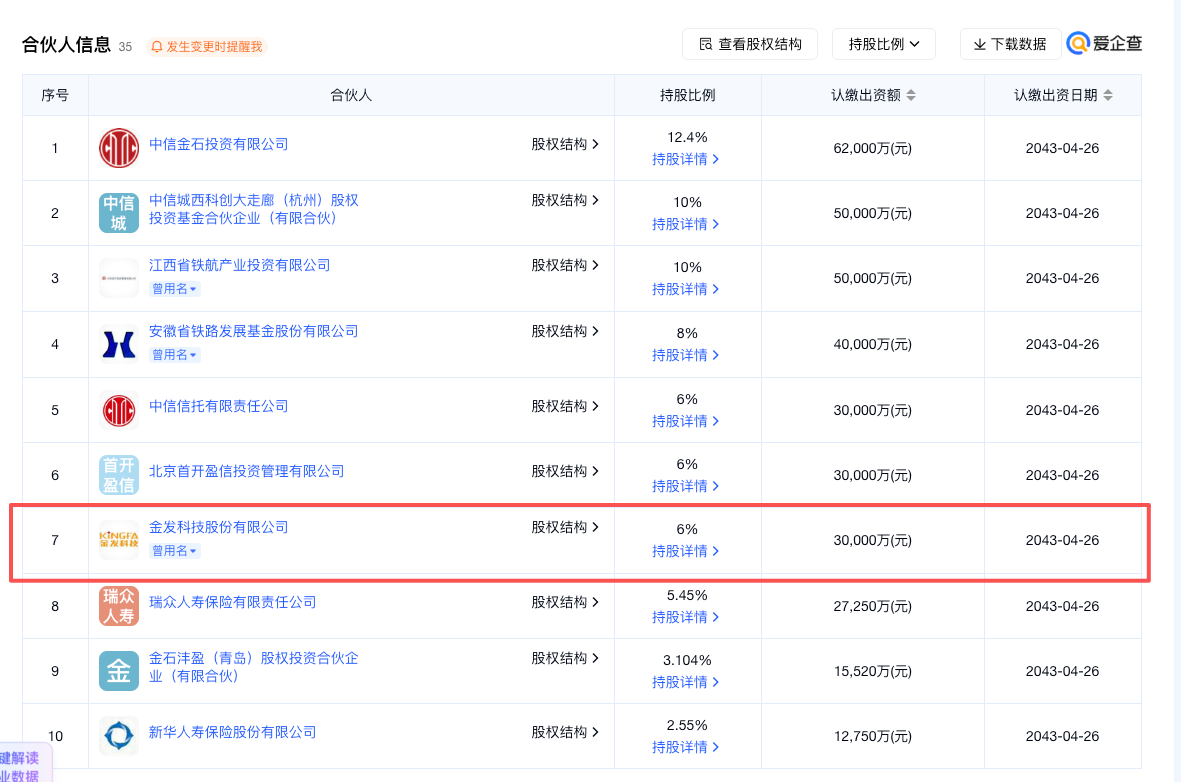Click the red logo of 中信信托有限责任公司

119,411
